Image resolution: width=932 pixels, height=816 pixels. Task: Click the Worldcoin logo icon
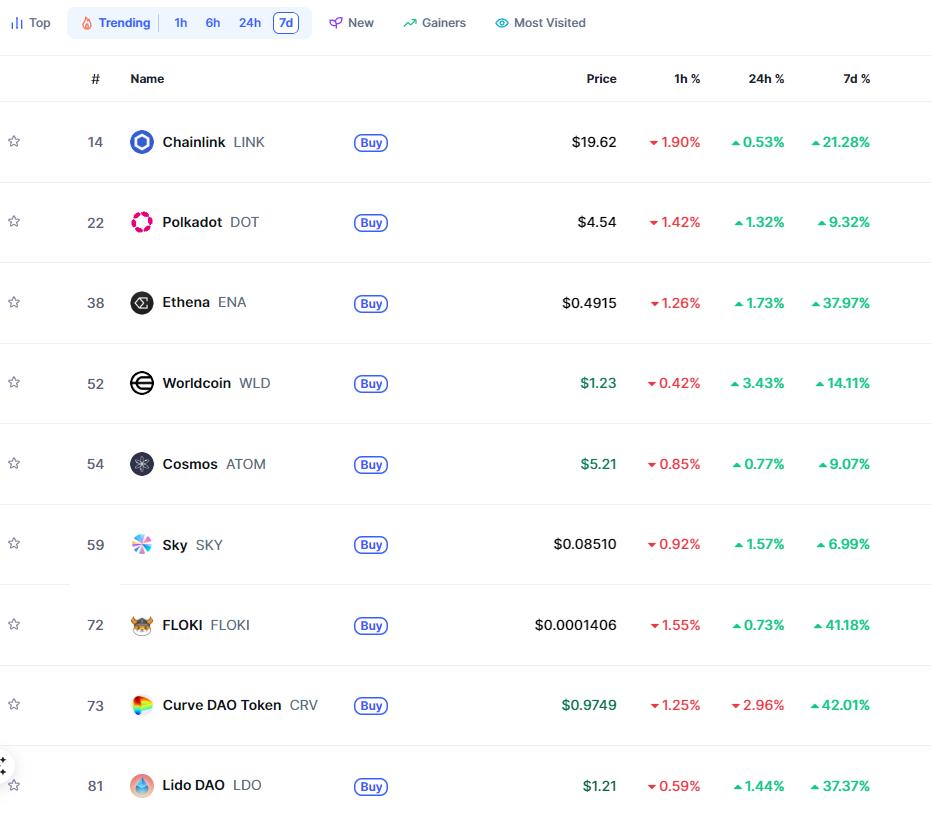coord(142,383)
